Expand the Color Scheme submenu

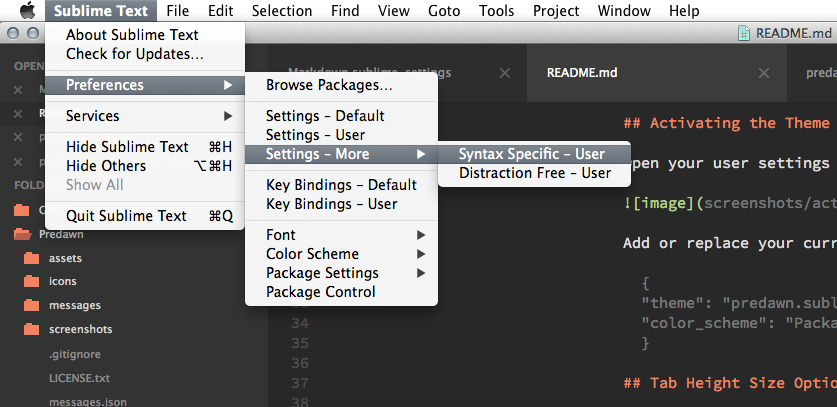click(x=341, y=254)
